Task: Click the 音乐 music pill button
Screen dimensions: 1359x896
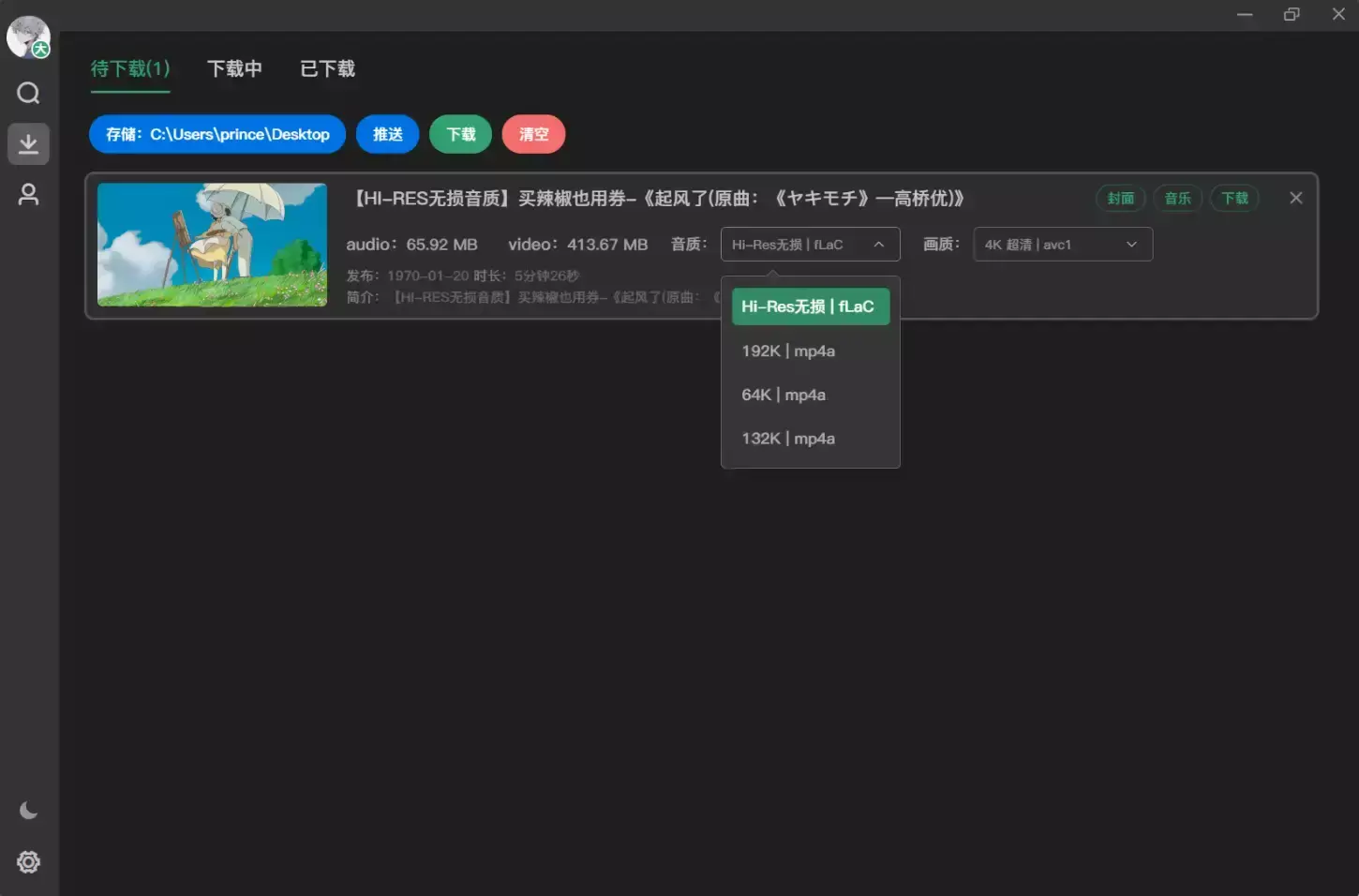Action: coord(1177,198)
